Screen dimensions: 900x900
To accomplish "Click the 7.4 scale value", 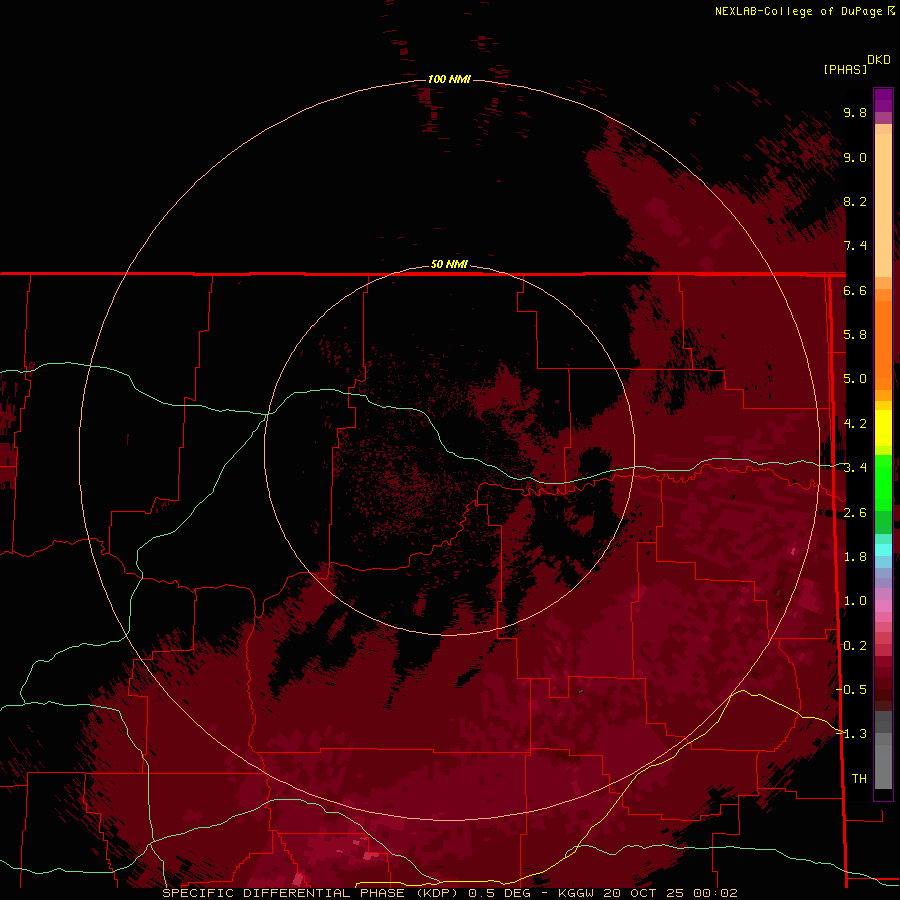I will pyautogui.click(x=855, y=246).
